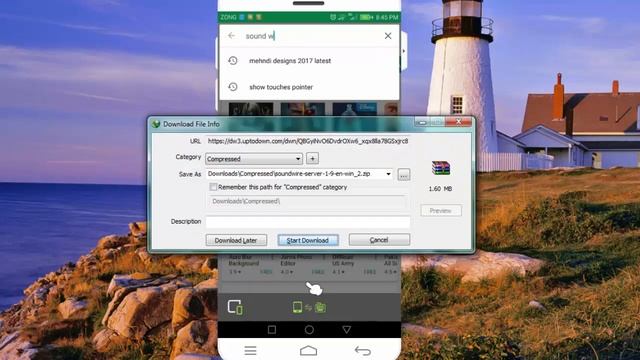Click the screen mirror device icon
640x360 pixels.
235,307
